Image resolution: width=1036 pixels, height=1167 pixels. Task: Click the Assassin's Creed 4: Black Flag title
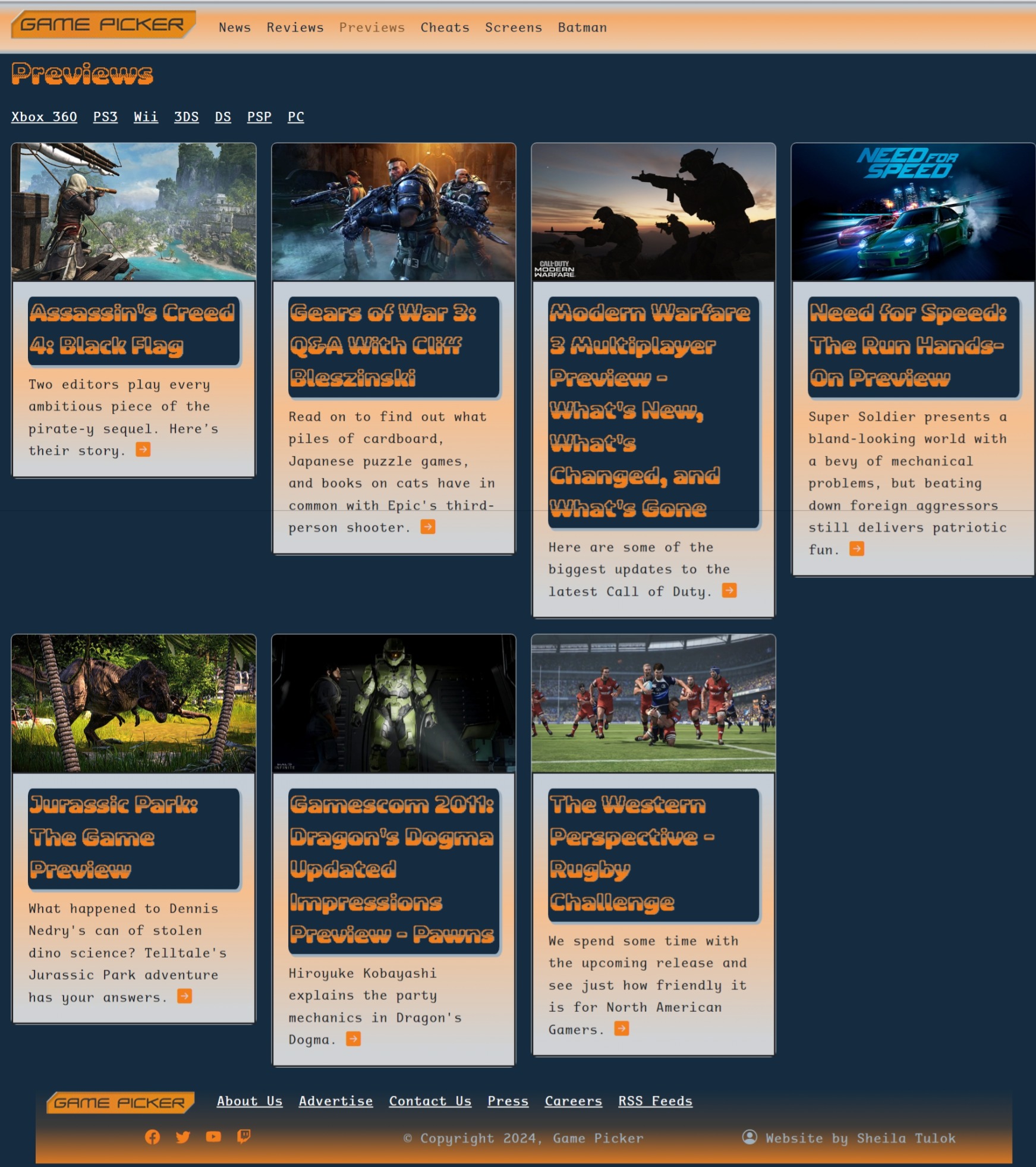point(133,330)
